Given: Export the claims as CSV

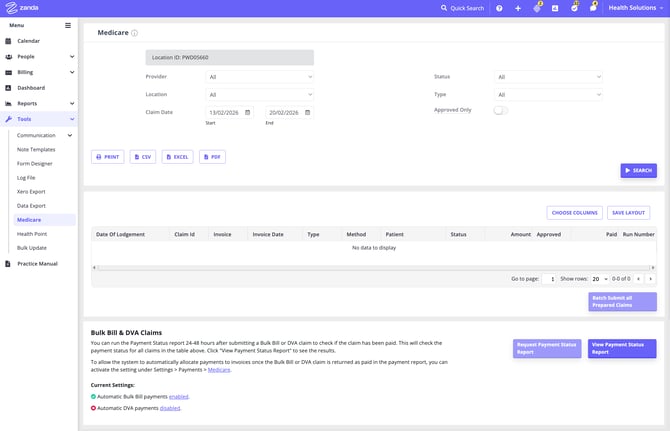Looking at the screenshot, I should point(142,157).
